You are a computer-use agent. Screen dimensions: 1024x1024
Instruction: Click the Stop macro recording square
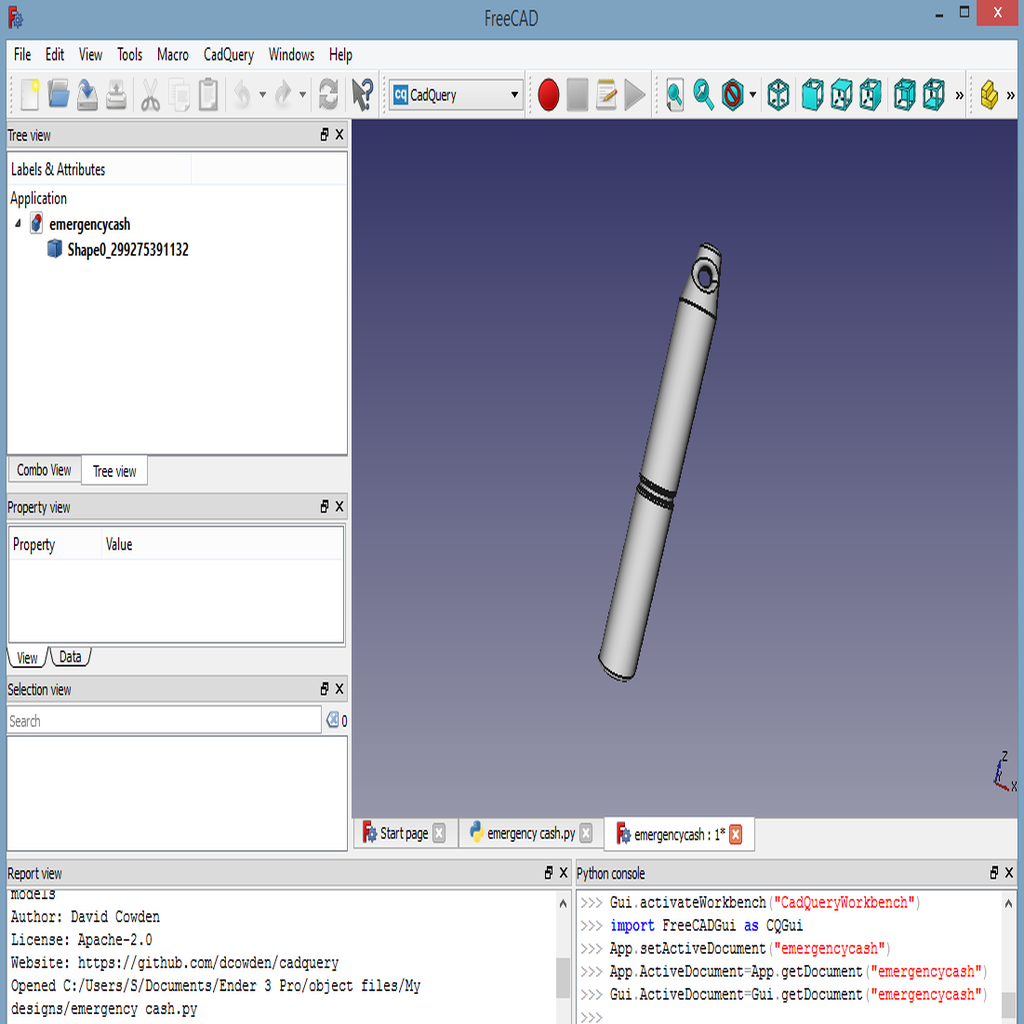coord(577,95)
